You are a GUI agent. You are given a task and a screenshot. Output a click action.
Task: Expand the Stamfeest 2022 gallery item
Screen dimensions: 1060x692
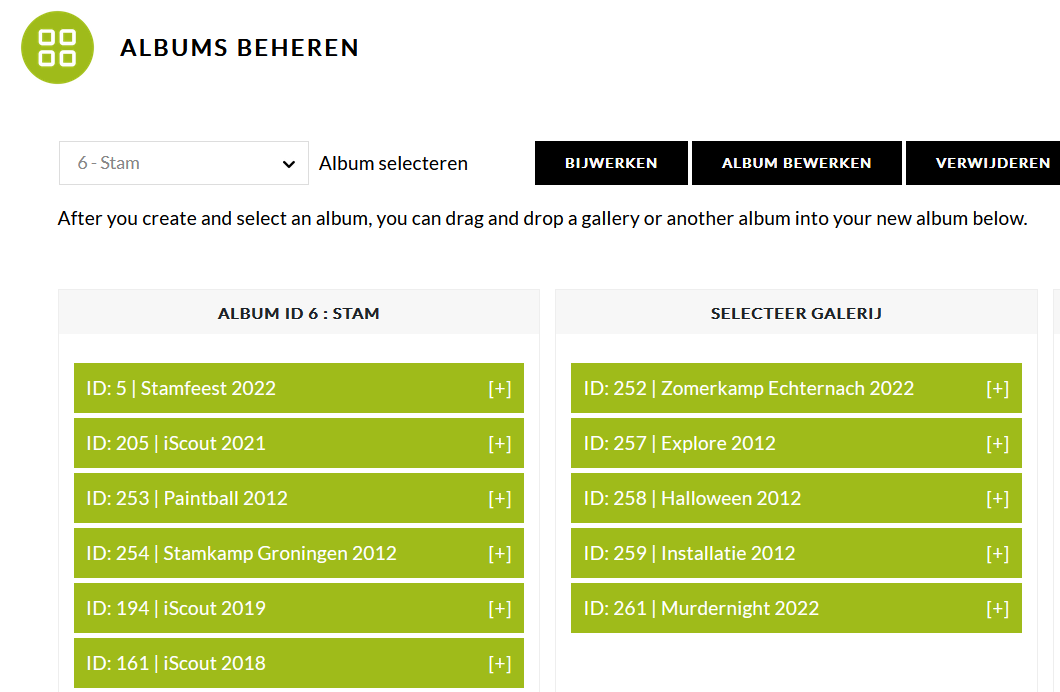(x=500, y=389)
